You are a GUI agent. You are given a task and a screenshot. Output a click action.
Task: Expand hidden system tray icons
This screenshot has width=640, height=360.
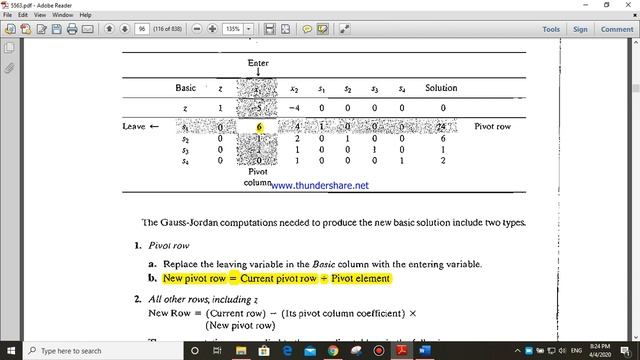pos(517,351)
